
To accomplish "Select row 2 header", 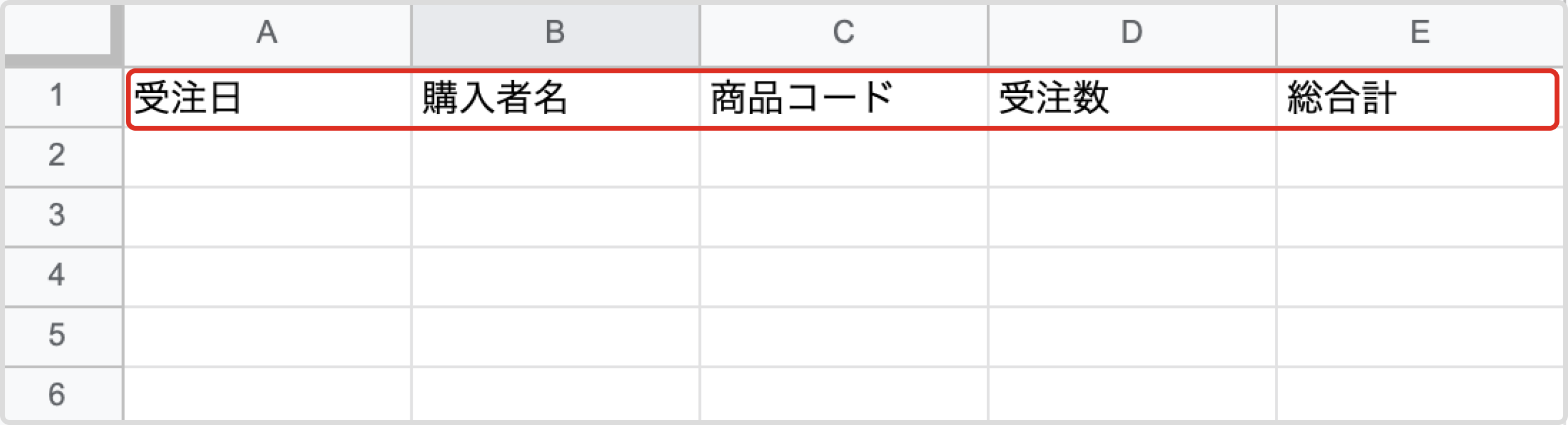I will [x=57, y=156].
